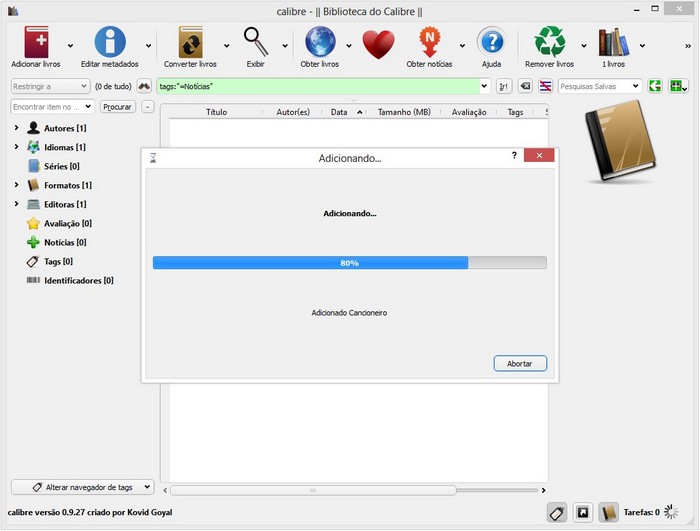The height and width of the screenshot is (531, 700).
Task: Click the book cover thumbnail
Action: [621, 141]
